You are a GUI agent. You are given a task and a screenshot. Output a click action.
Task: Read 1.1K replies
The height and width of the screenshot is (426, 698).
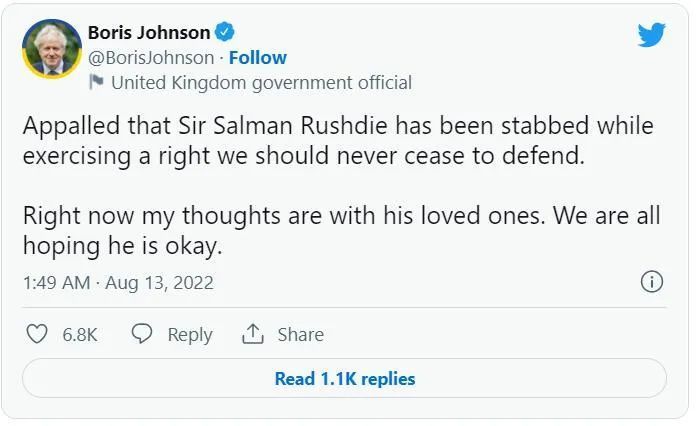[344, 379]
